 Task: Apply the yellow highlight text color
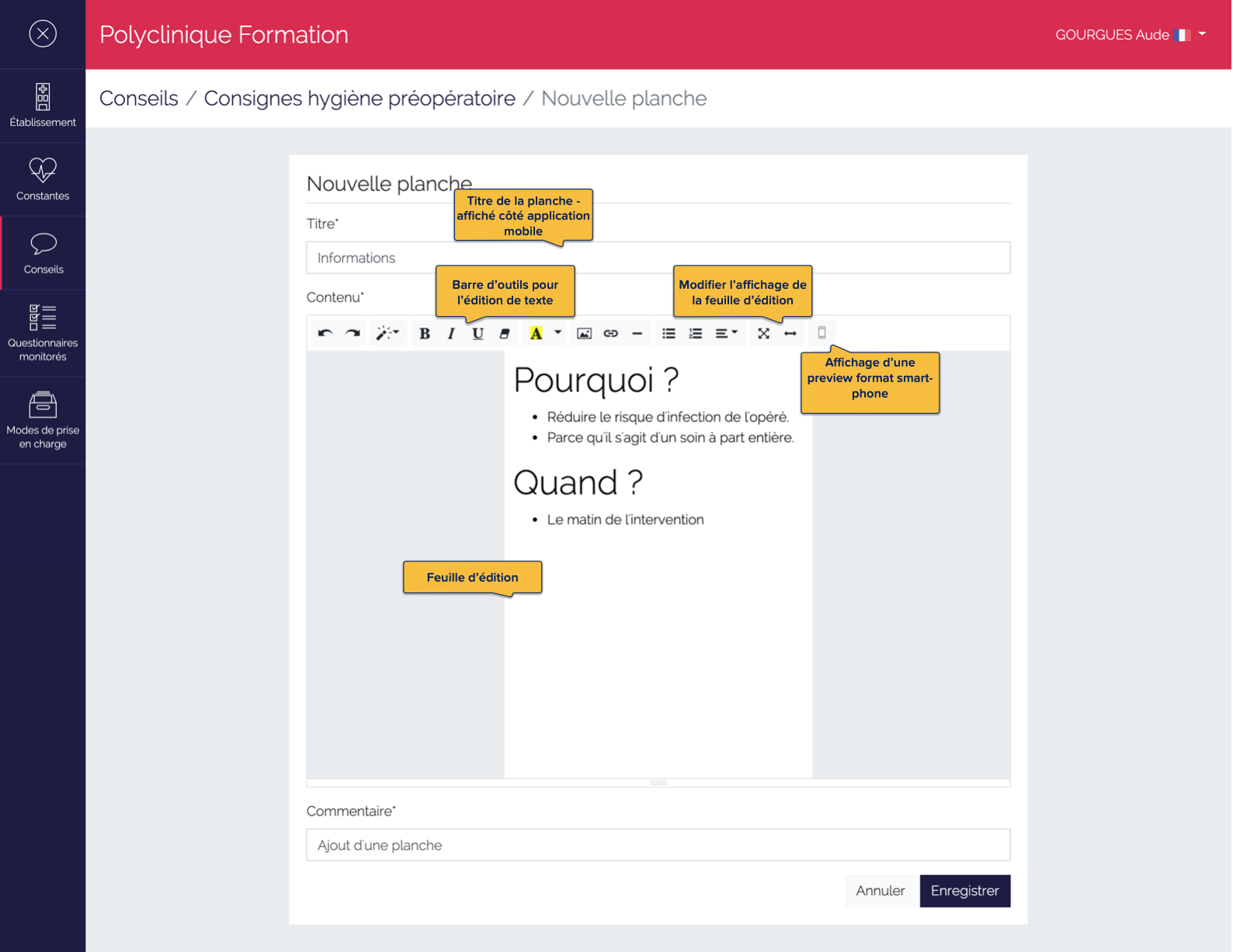pyautogui.click(x=536, y=334)
